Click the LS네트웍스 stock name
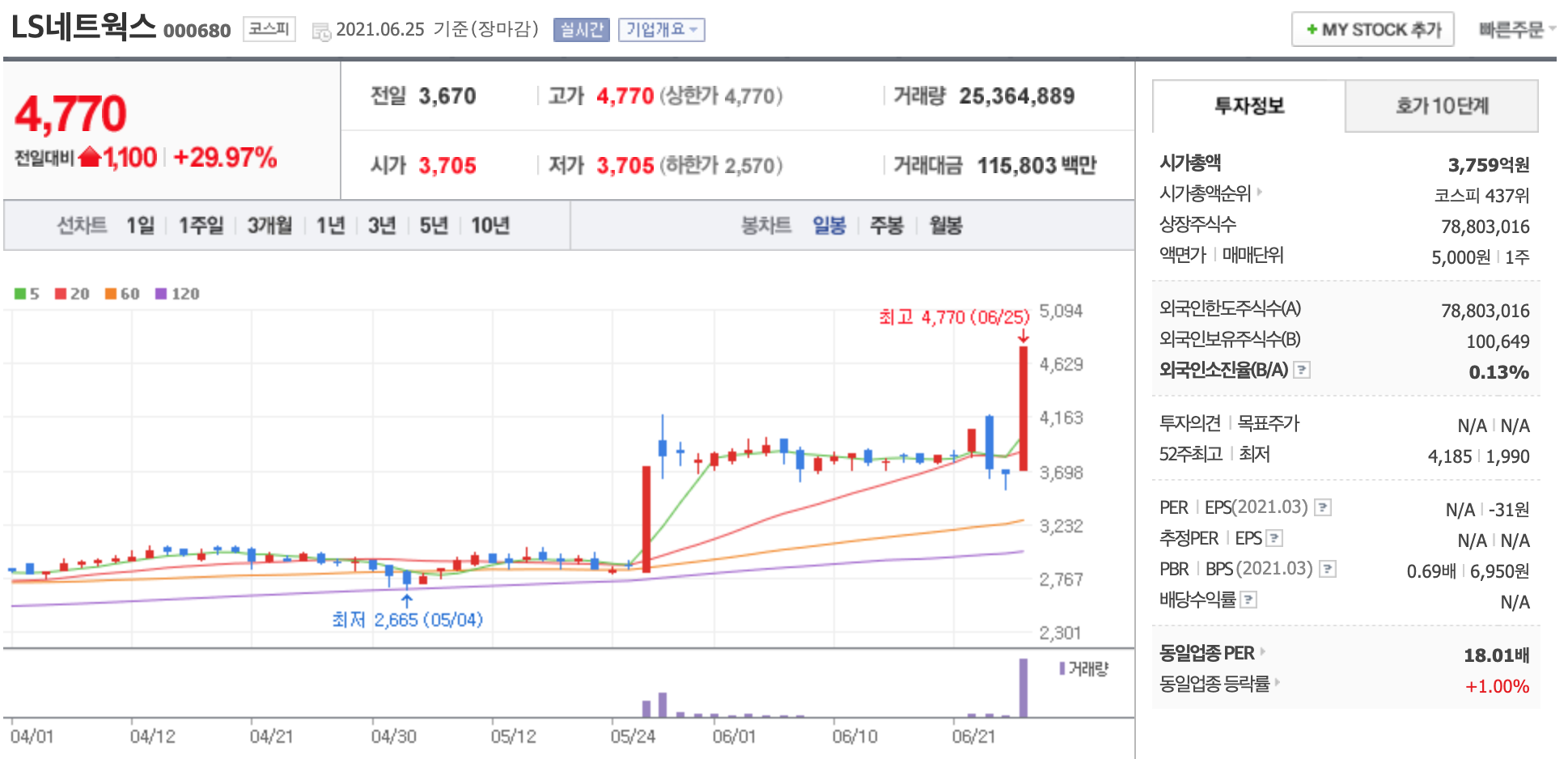The height and width of the screenshot is (759, 1568). point(83,27)
